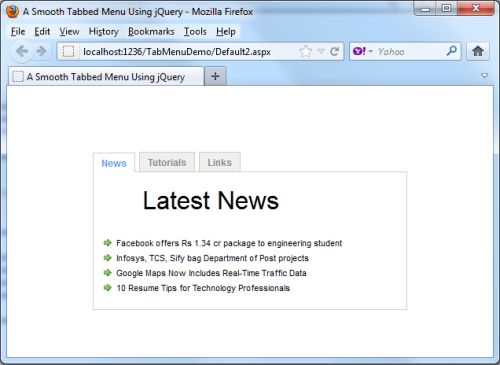Open the View menu

click(69, 32)
